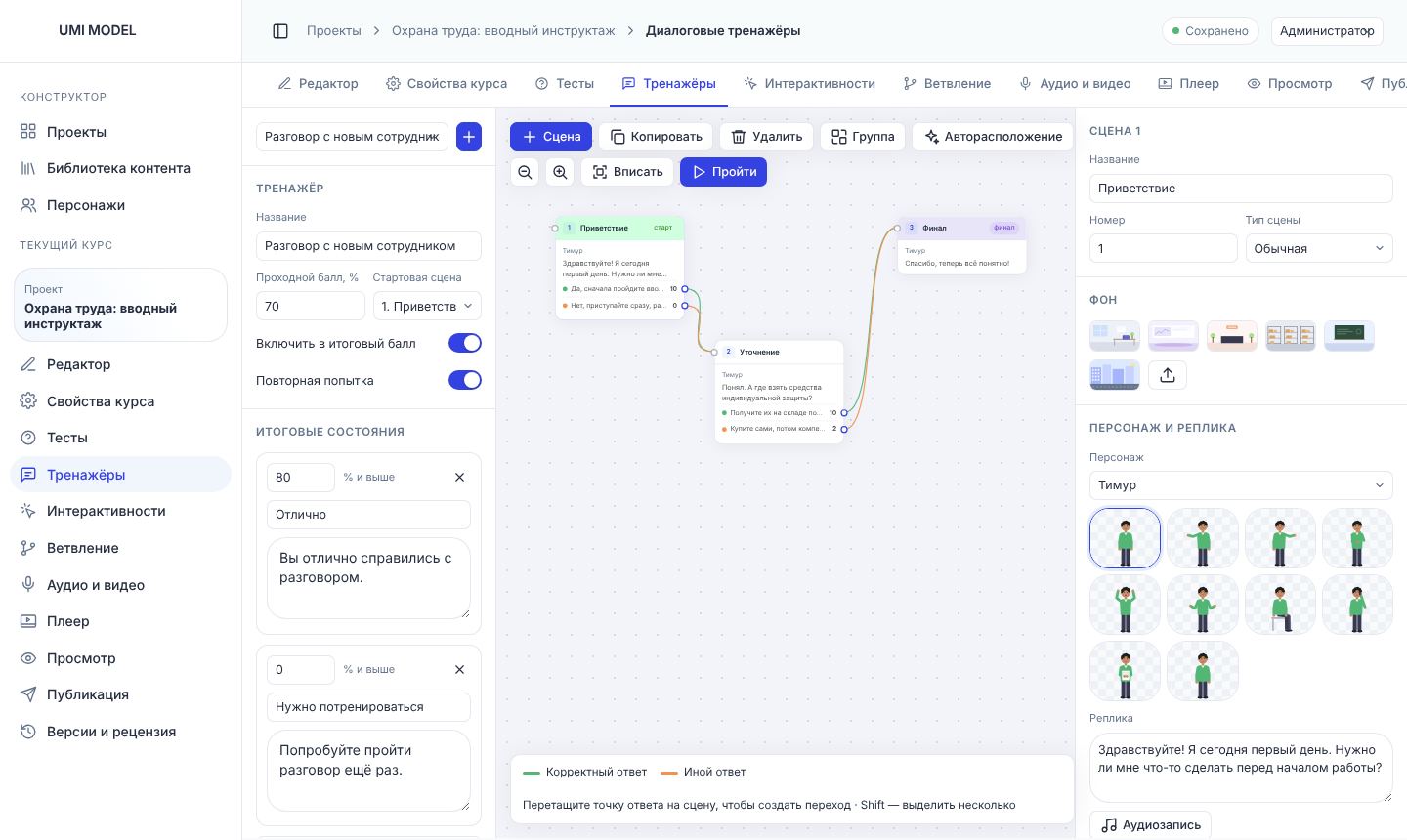1407x840 pixels.
Task: Remove the 0% result state
Action: click(x=459, y=670)
